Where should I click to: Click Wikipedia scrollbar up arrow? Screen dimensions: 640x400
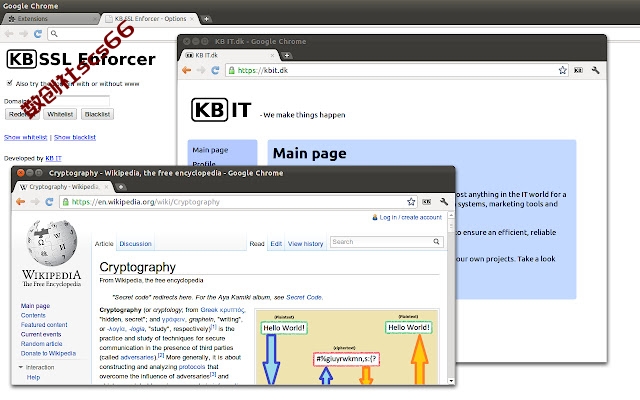click(451, 215)
